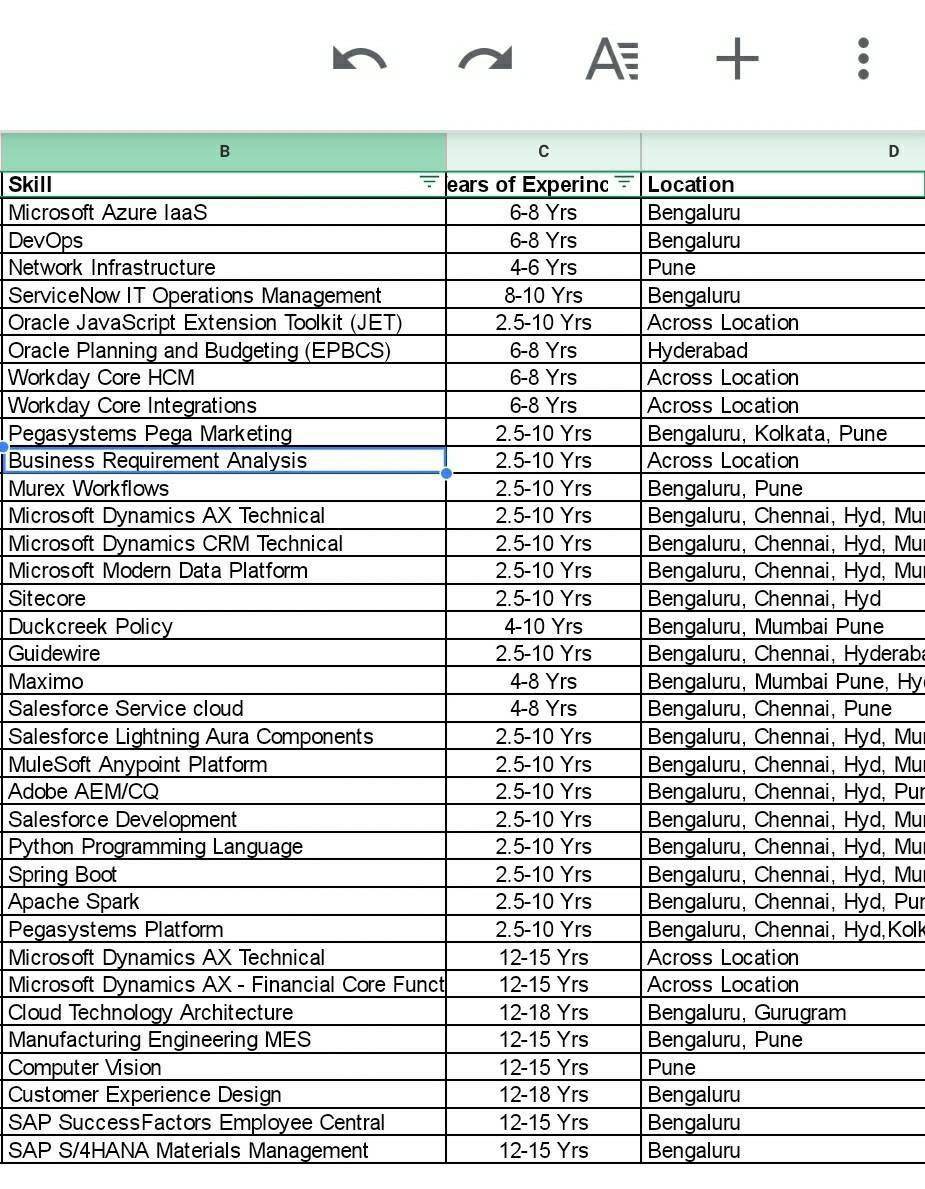This screenshot has height=1189, width=925.
Task: Select Bengaluru, Chennai, Pune location cell
Action: pyautogui.click(x=783, y=708)
